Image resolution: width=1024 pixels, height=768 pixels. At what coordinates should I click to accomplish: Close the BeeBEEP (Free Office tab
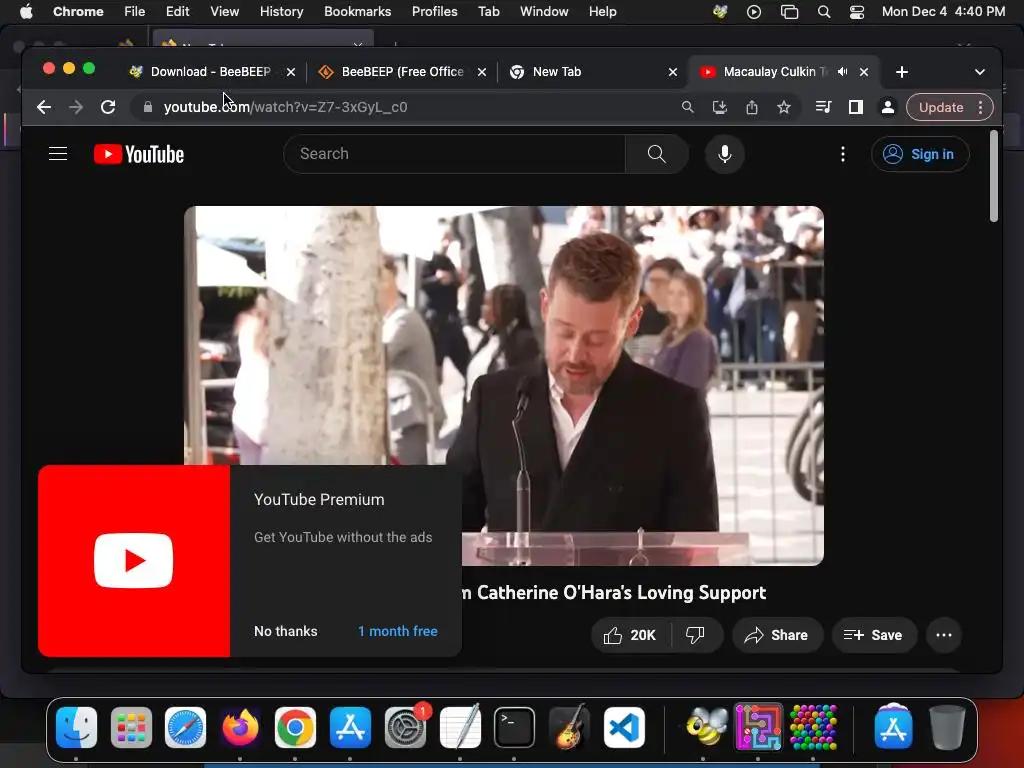tap(482, 72)
